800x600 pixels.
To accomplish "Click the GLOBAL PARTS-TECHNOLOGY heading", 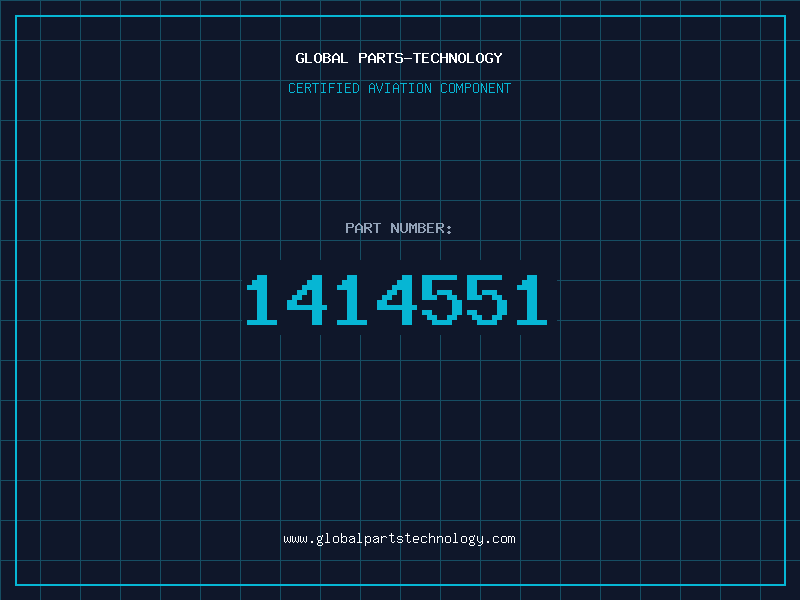I will coord(399,58).
